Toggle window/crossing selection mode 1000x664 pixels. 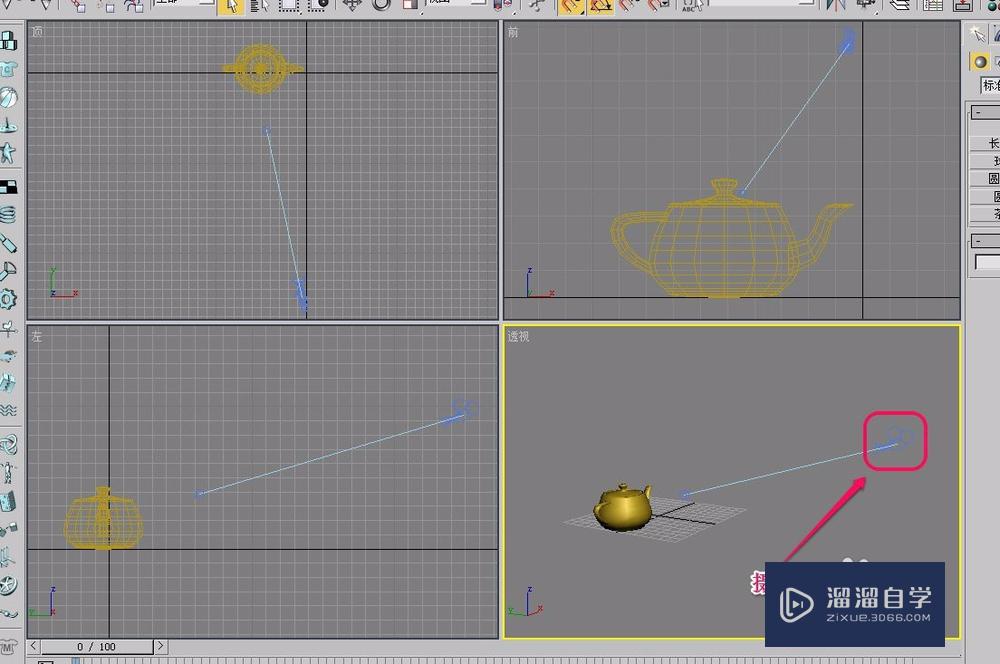(318, 6)
